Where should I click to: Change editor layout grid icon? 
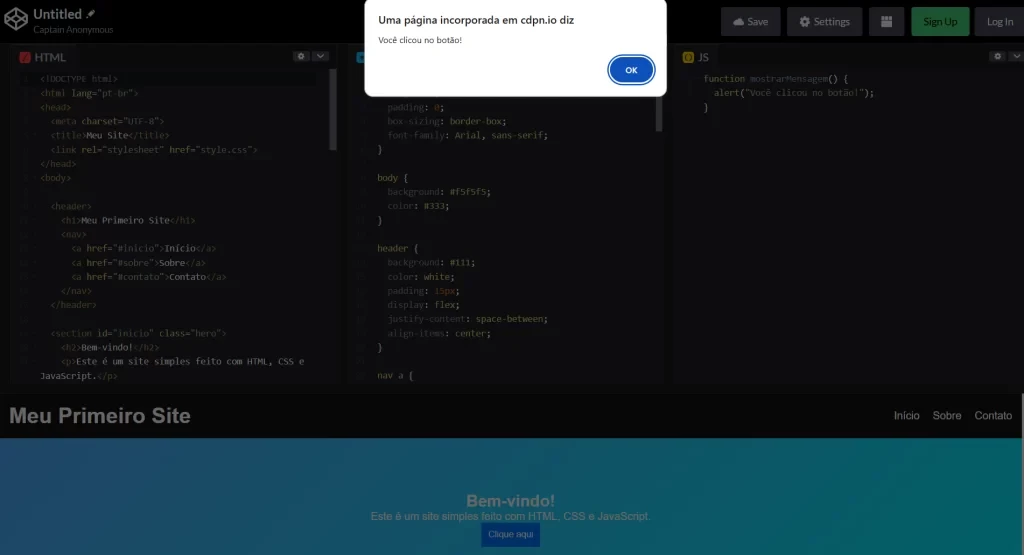(886, 22)
